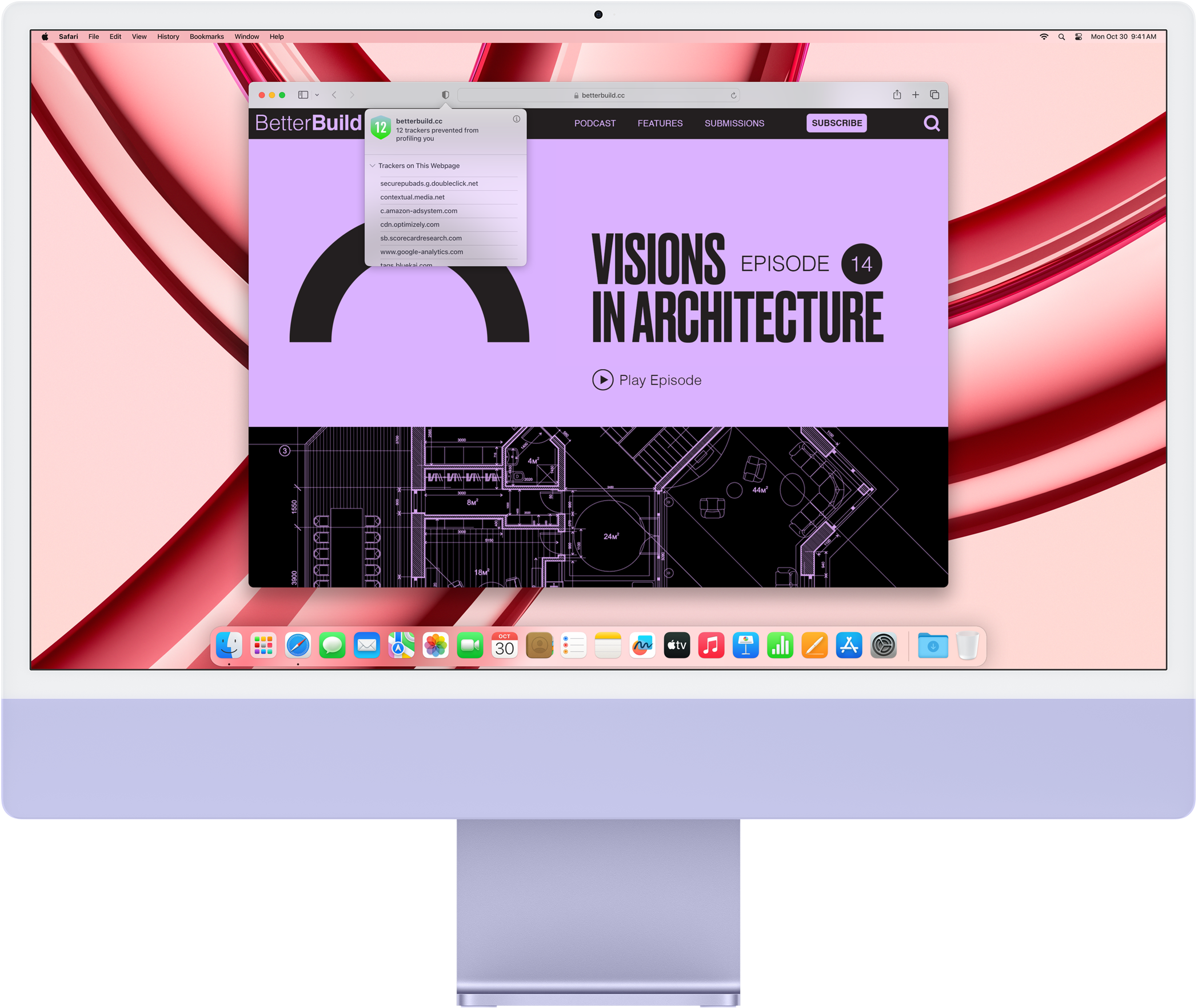Open Notes from the Dock
Screen dimensions: 1198x1008
coord(608,646)
